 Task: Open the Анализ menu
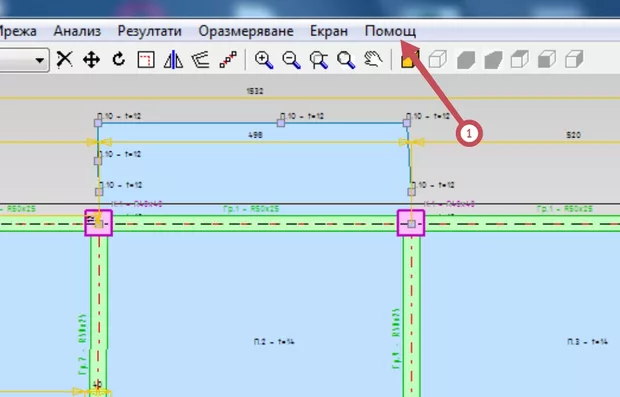pyautogui.click(x=77, y=31)
